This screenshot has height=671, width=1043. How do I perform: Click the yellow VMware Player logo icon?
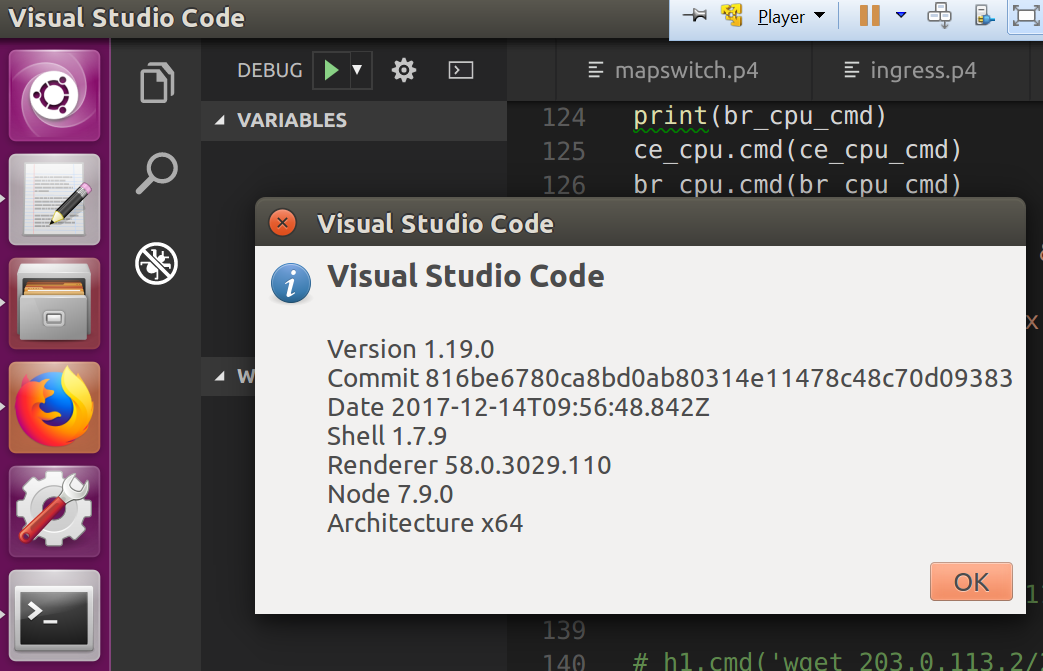point(732,15)
